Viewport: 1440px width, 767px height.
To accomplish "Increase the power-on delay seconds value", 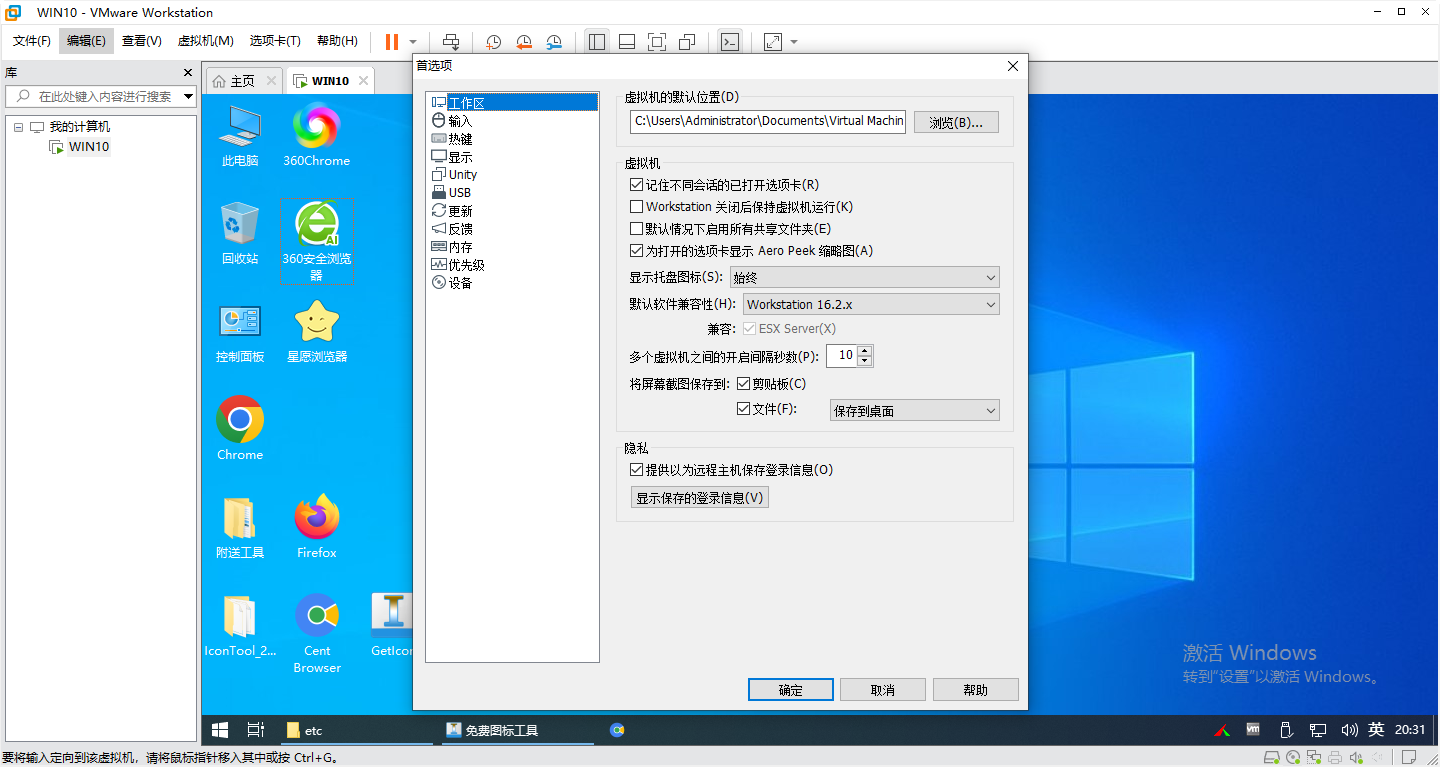I will pyautogui.click(x=864, y=350).
